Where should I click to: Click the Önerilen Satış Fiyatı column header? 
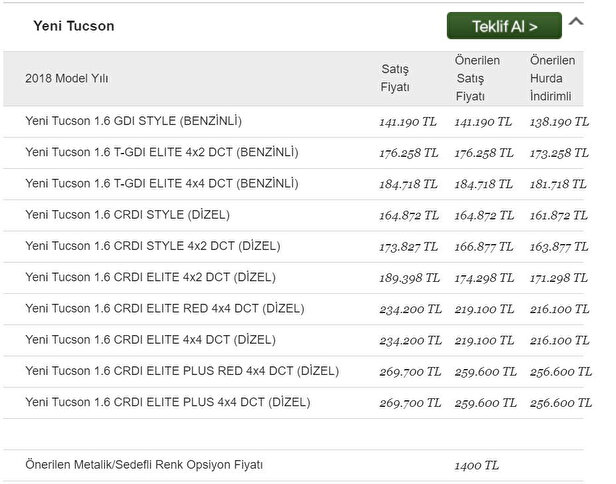[477, 78]
